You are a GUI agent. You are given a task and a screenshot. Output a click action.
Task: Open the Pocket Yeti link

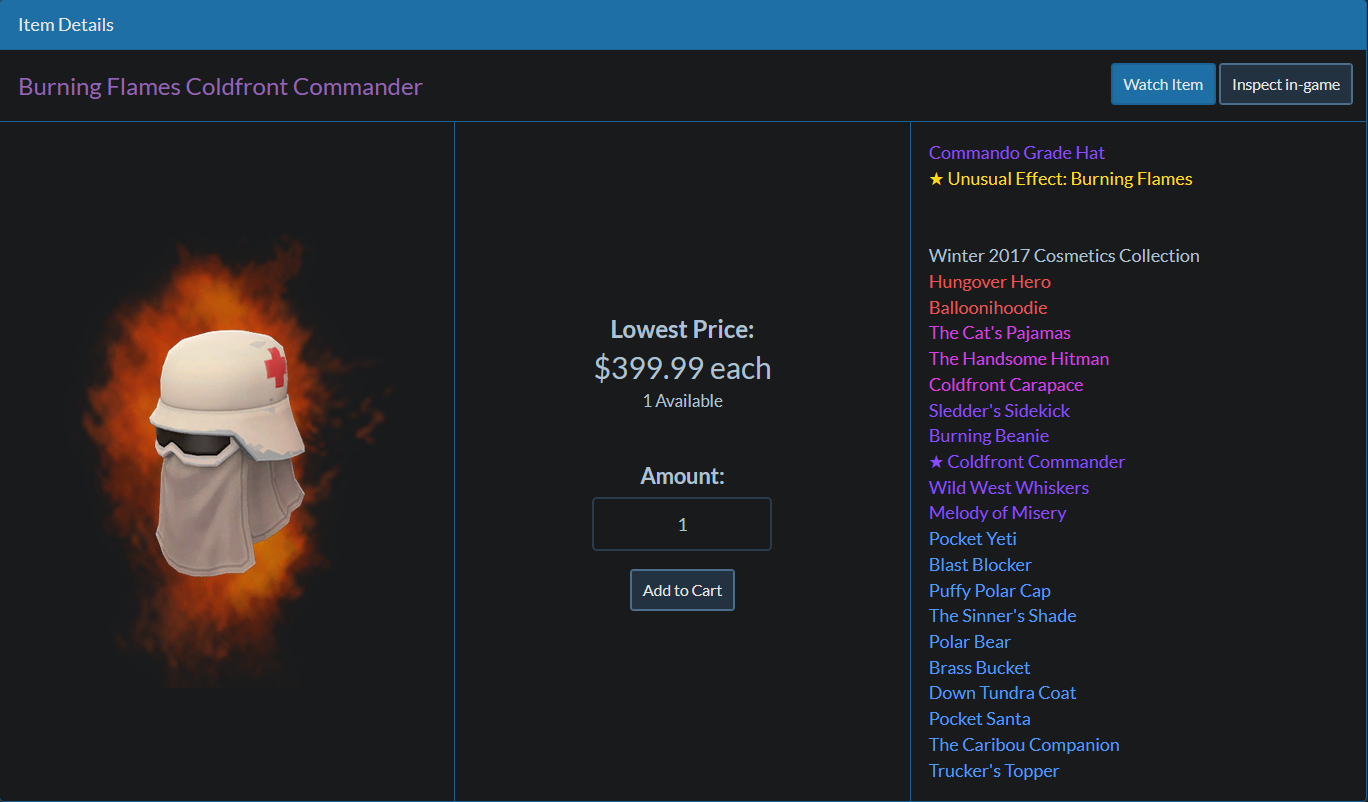(973, 539)
